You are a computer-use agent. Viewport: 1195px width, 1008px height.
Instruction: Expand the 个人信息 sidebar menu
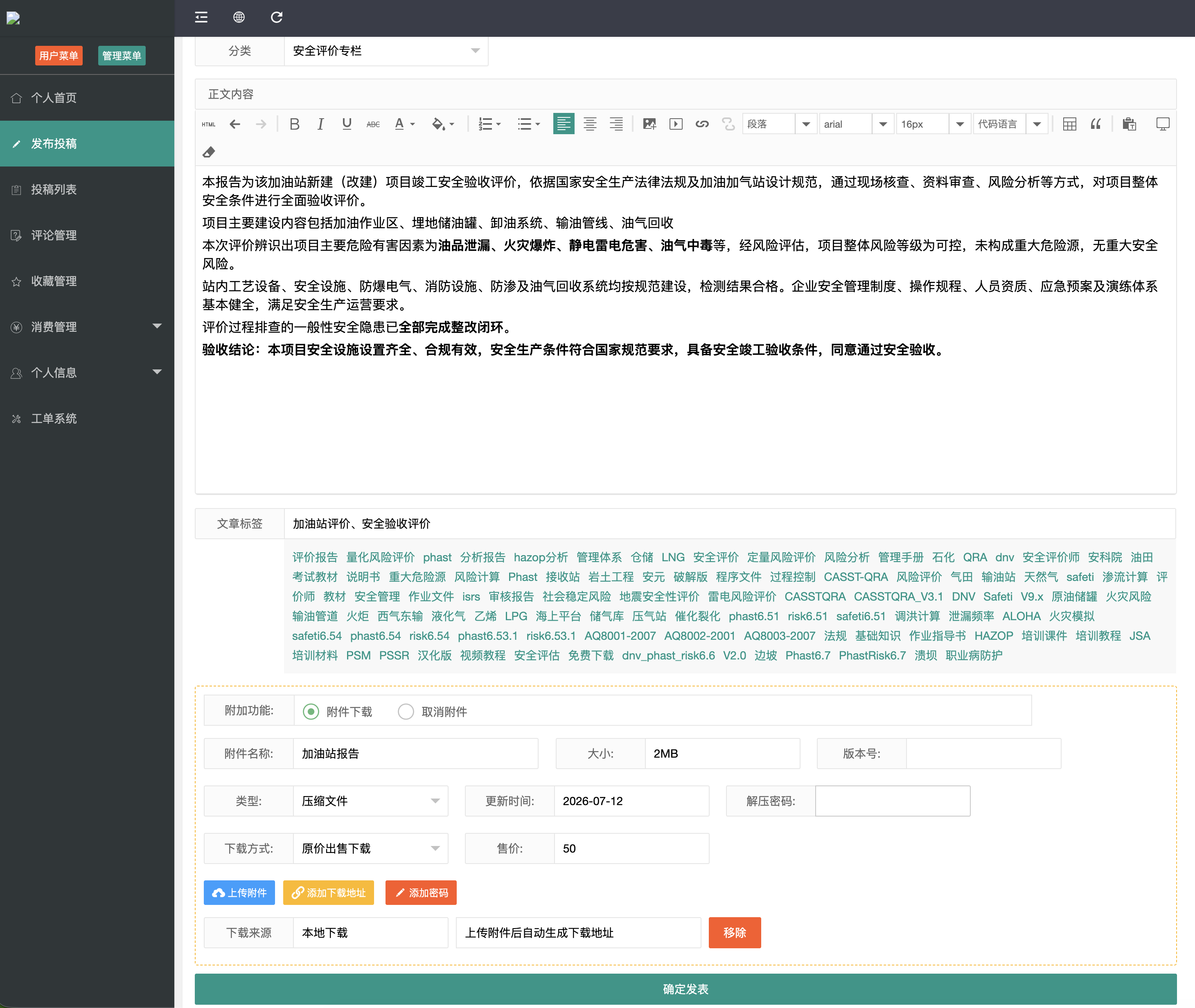[x=87, y=373]
